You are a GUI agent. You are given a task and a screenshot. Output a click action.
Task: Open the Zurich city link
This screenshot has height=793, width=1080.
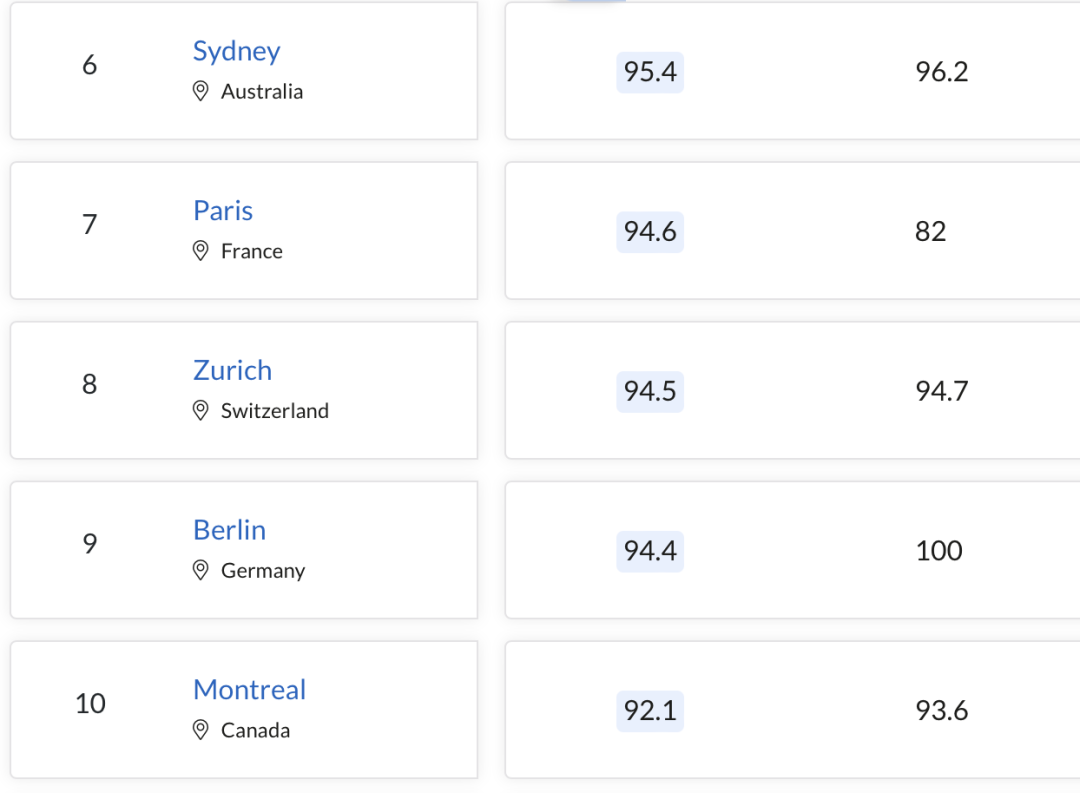[232, 371]
